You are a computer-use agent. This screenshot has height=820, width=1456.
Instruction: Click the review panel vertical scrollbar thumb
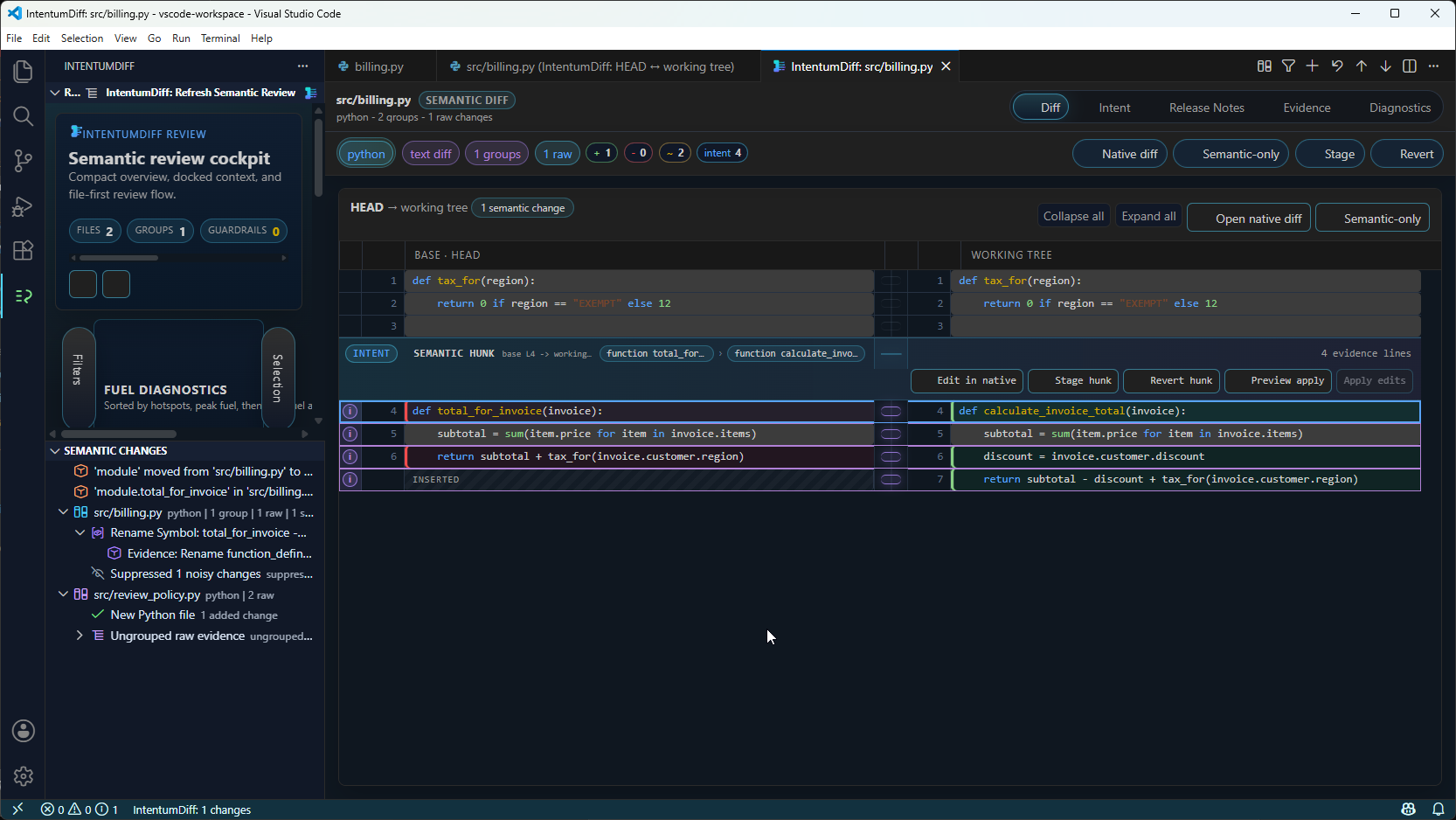318,157
